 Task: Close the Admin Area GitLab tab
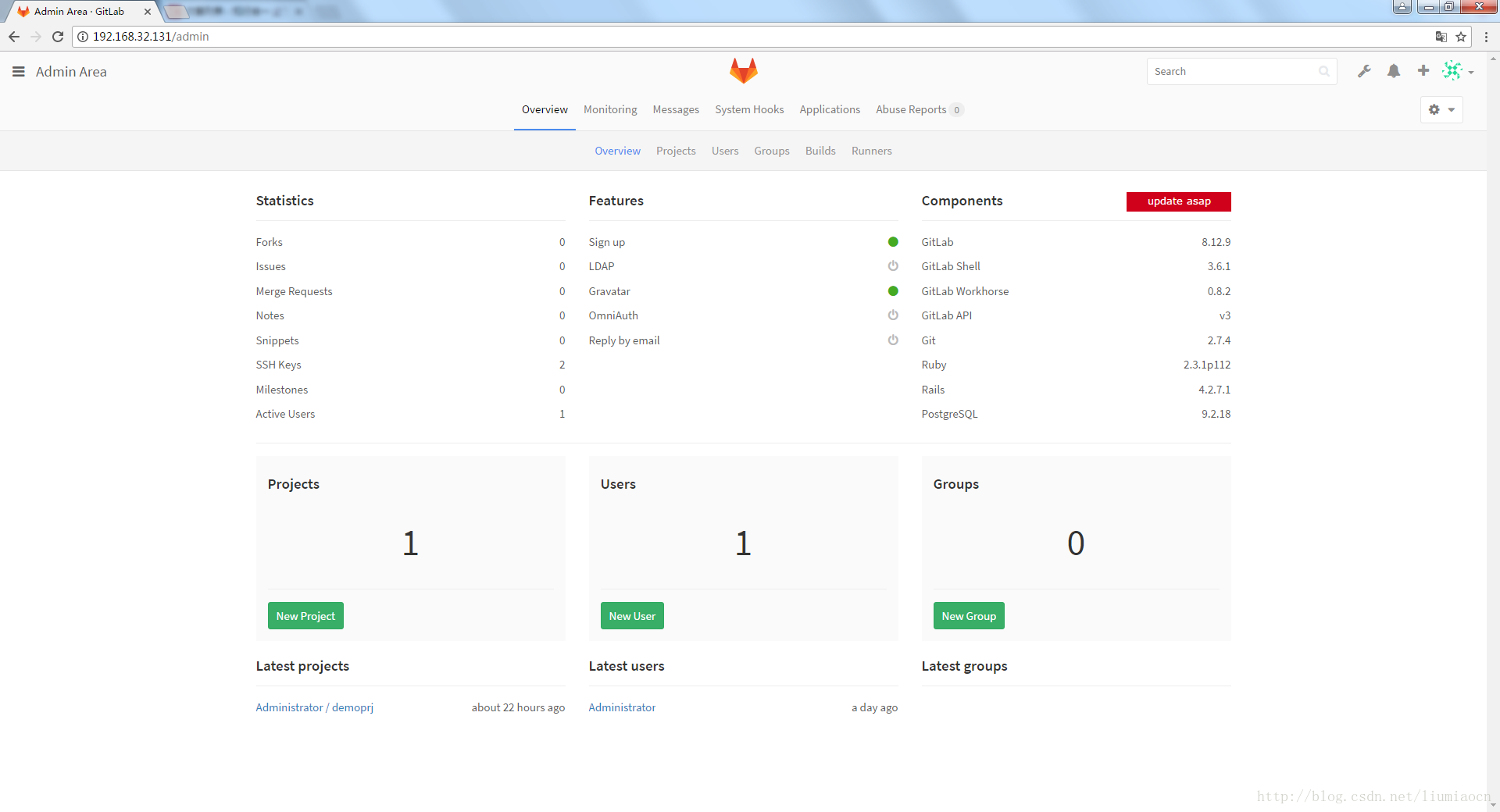[148, 12]
